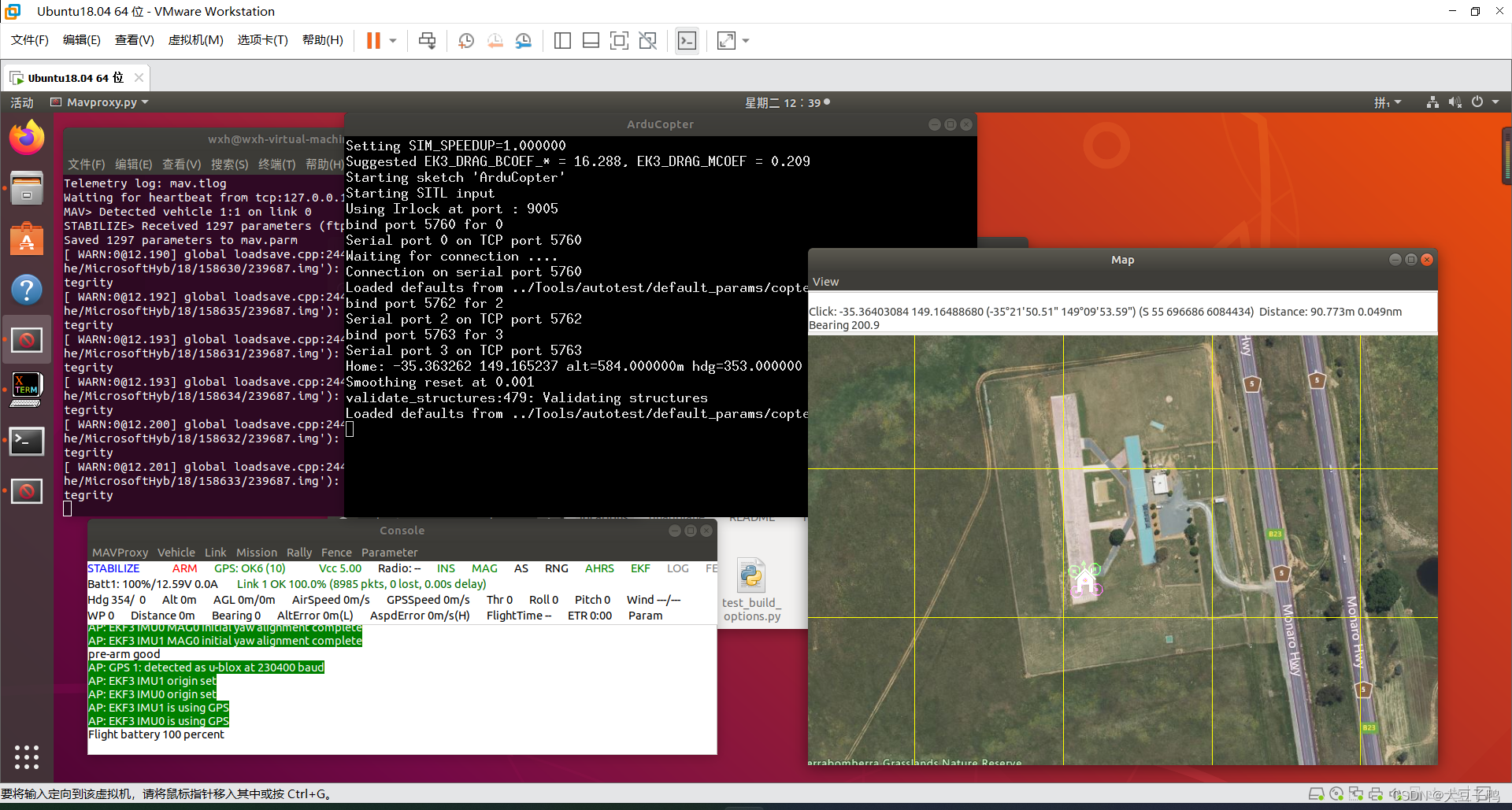Click the 'pre-arm good' console message
Image resolution: width=1512 pixels, height=810 pixels.
(x=124, y=654)
